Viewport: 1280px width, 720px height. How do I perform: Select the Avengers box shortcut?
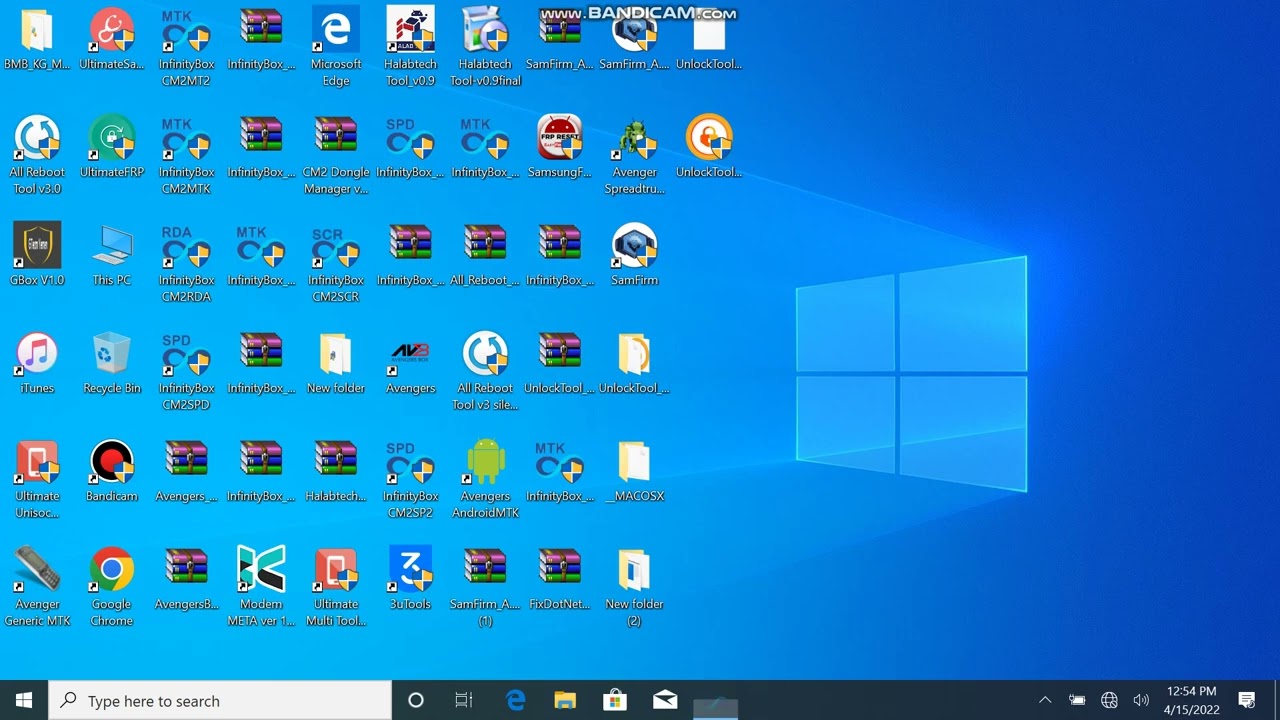[410, 354]
